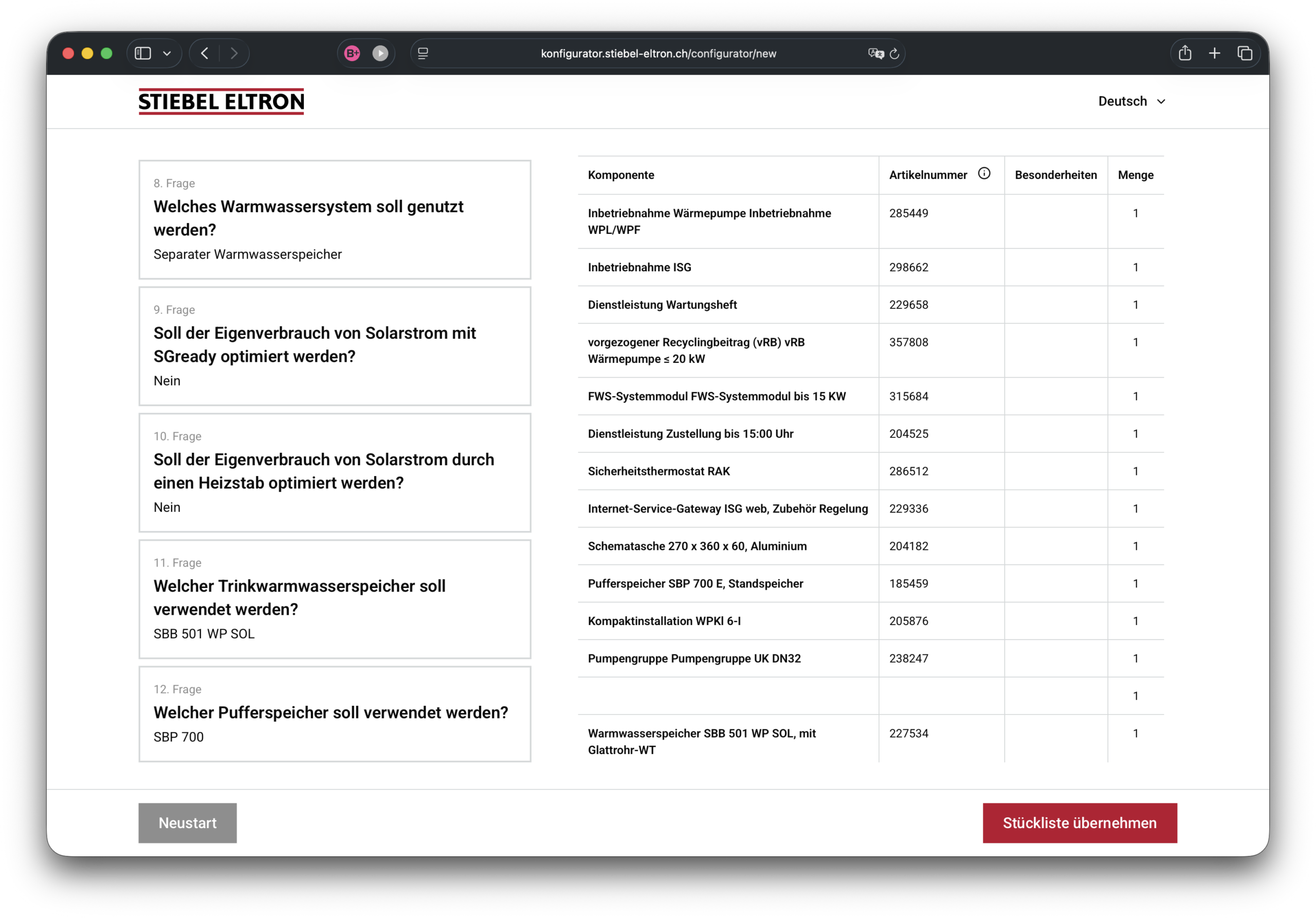Click Stückliste übernehmen button
Screen dimensions: 1316x918
pos(1080,822)
